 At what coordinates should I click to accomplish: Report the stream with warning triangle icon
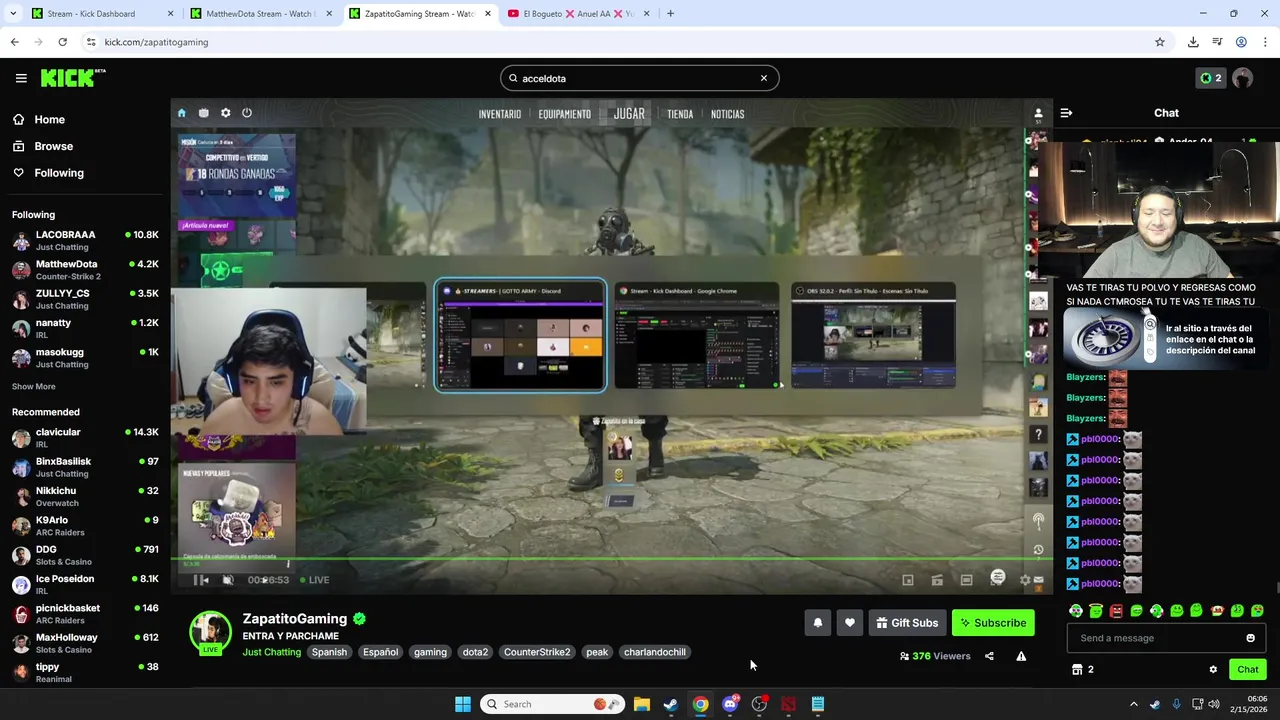click(x=1021, y=656)
